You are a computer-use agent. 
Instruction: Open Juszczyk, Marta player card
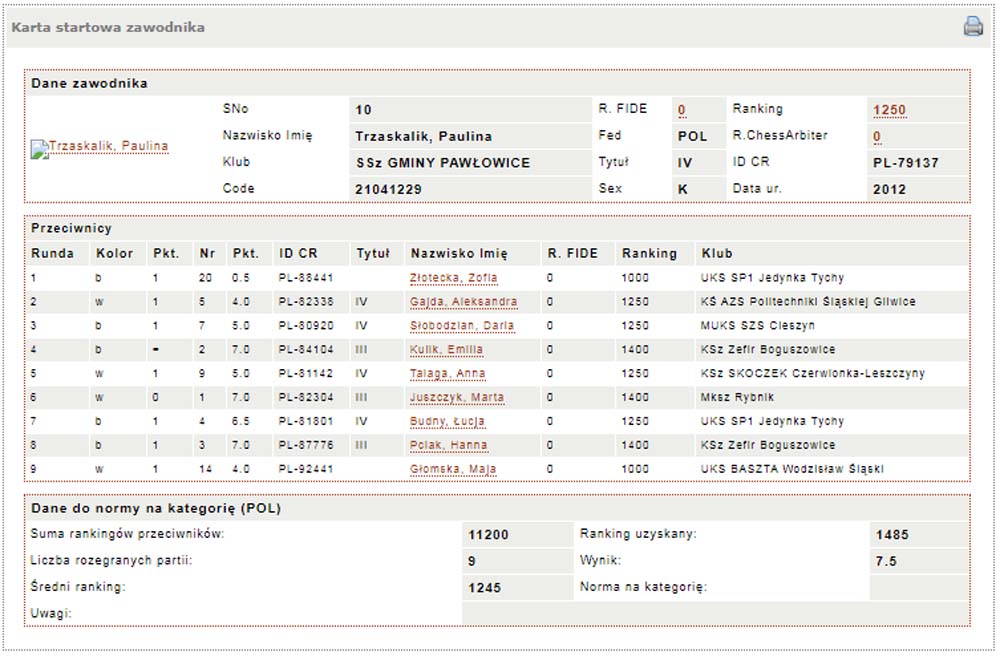point(456,398)
